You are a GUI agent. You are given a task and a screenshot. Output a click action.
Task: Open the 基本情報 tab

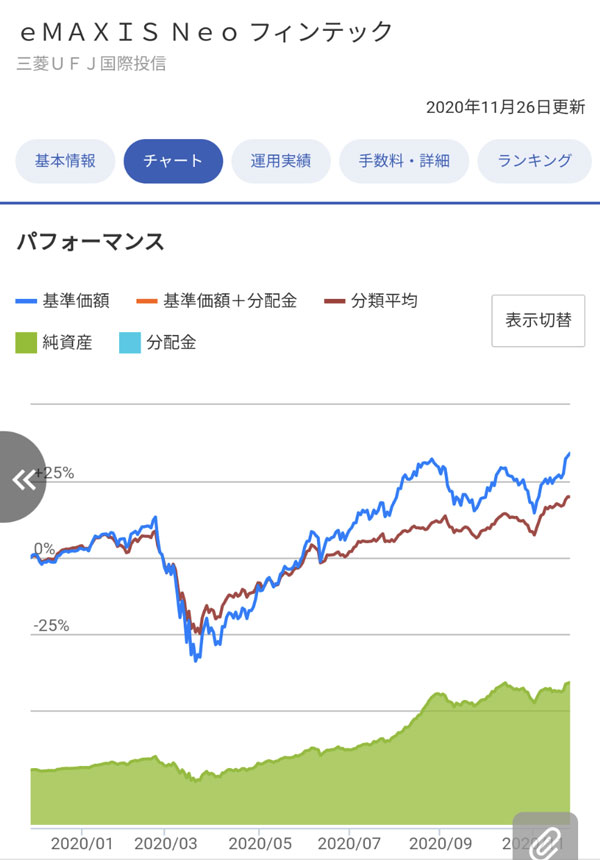point(65,161)
